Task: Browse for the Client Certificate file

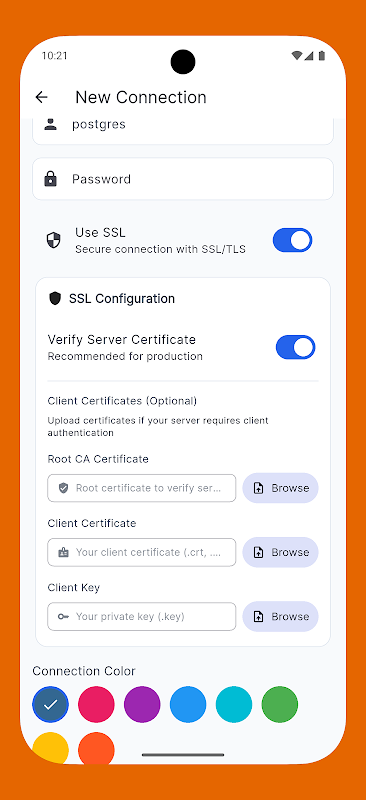Action: (x=280, y=553)
